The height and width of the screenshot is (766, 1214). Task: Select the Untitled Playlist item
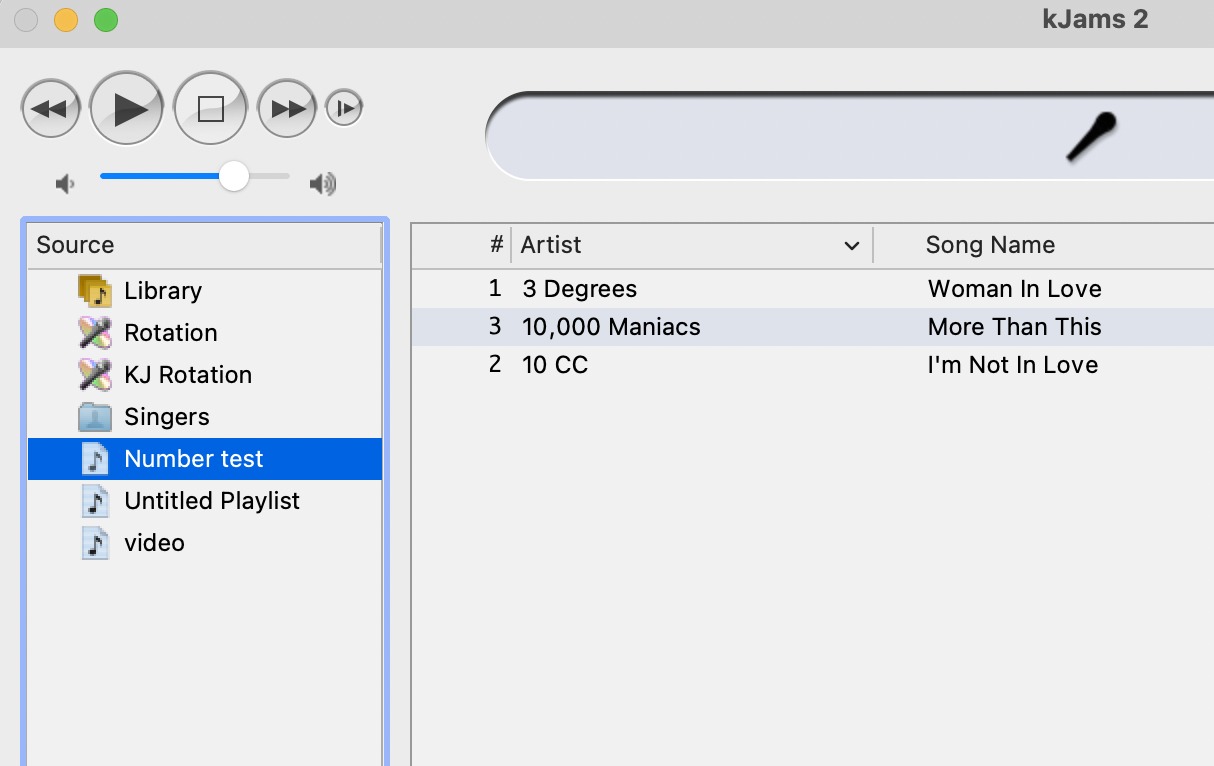pos(211,501)
